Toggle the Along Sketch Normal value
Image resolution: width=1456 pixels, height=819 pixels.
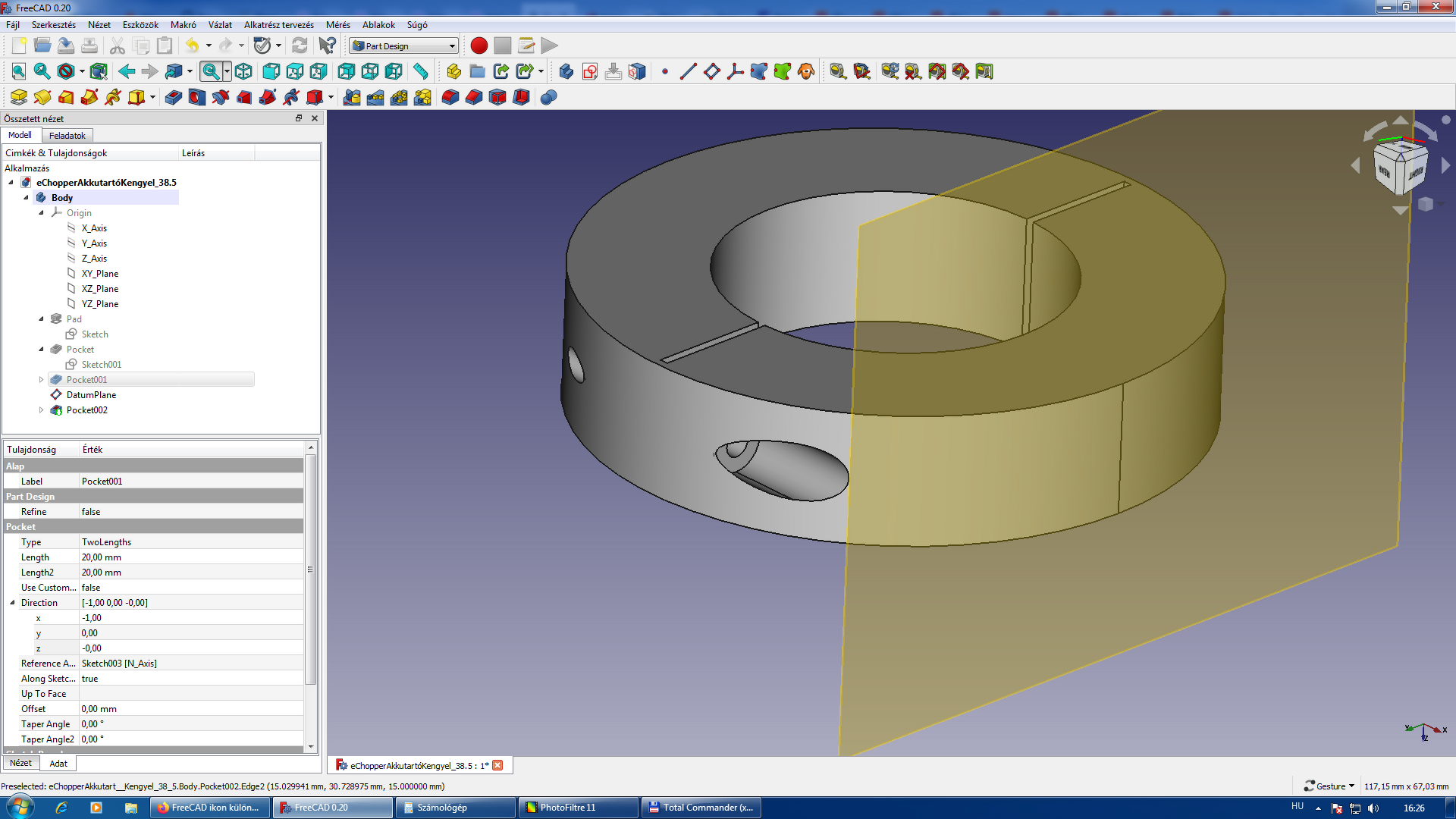(190, 679)
